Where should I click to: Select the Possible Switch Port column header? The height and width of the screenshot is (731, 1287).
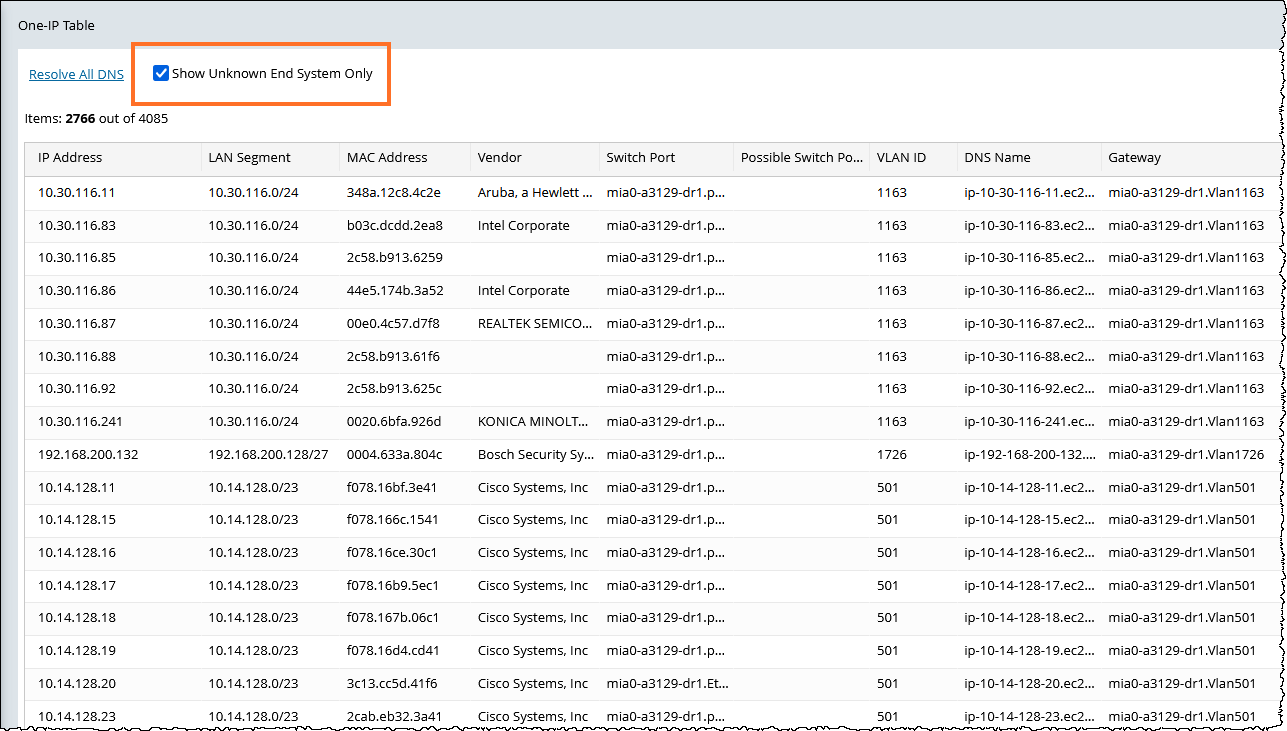(800, 157)
